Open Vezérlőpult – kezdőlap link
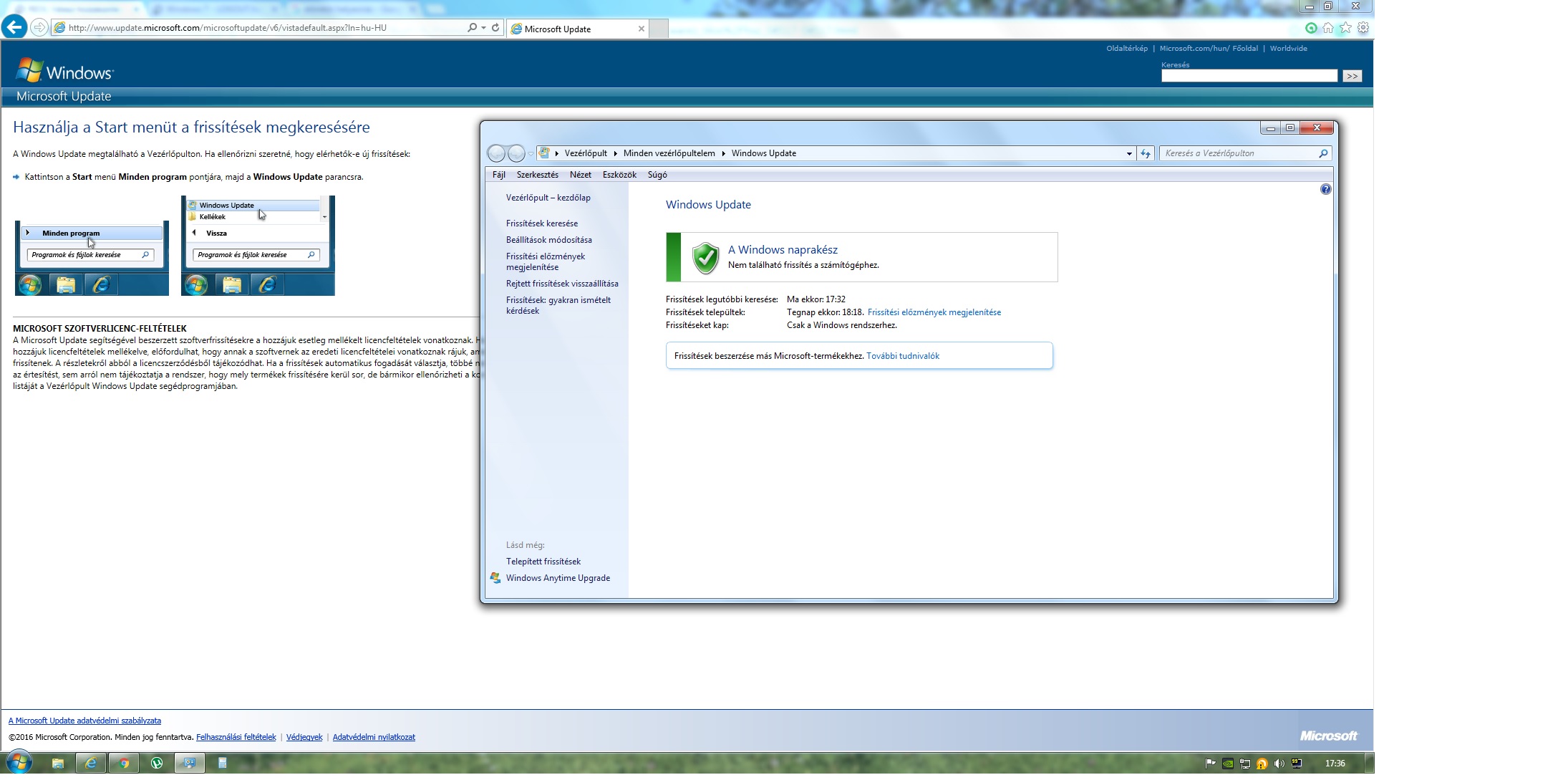Screen dimensions: 1568x780 point(548,198)
